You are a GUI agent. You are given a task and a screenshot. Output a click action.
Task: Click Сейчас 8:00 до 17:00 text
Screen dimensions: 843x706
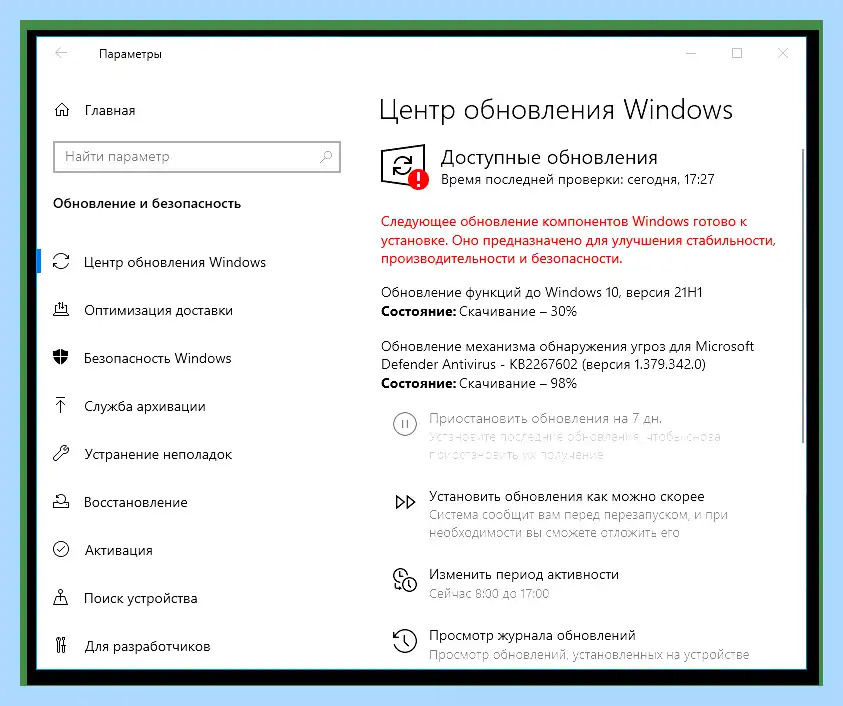coord(489,594)
